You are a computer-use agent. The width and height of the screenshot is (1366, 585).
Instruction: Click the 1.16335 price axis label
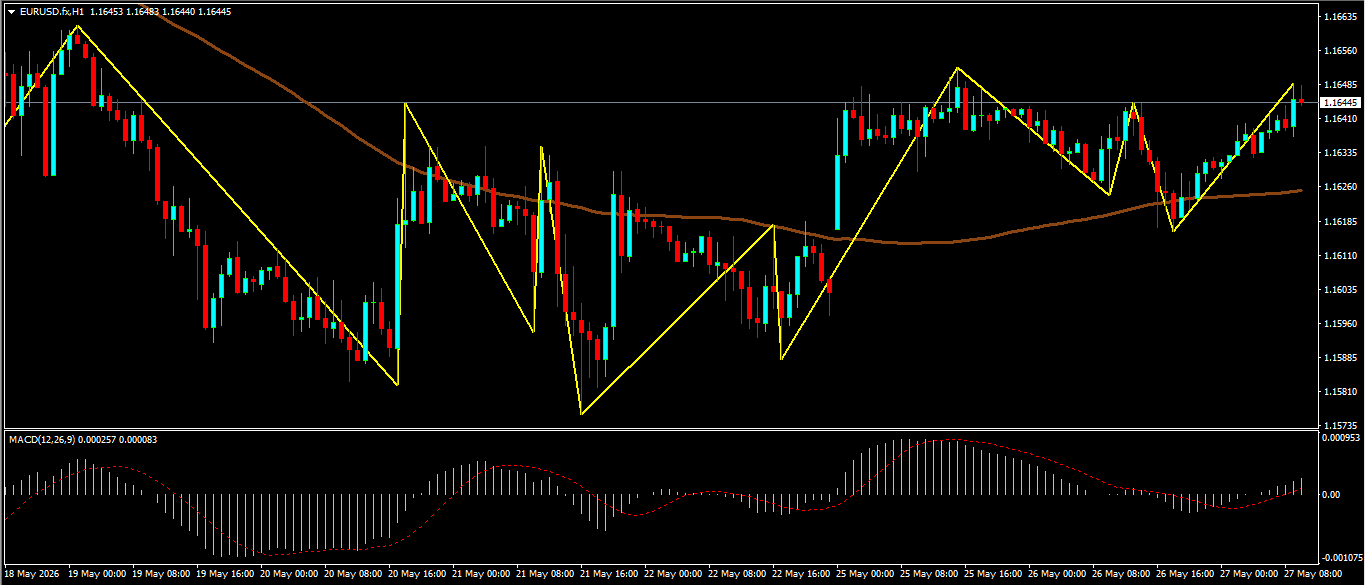point(1339,153)
